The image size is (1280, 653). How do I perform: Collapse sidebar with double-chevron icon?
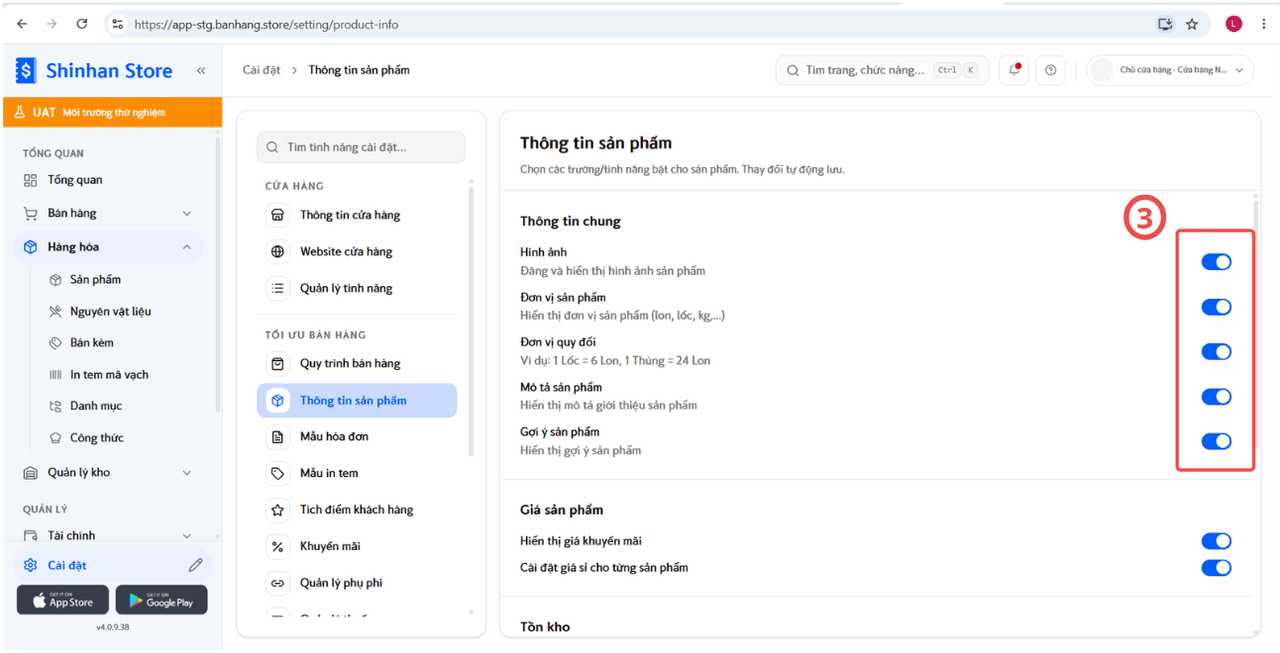click(x=201, y=71)
